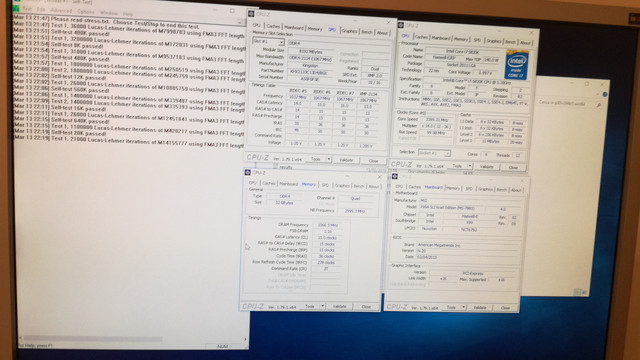Click the 'American Megatrends Inc.' BIOS brand value
This screenshot has width=640, height=360.
coord(439,245)
